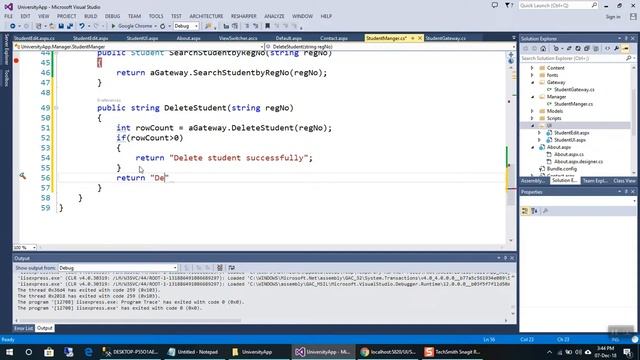Switch to the Error List tab
This screenshot has width=640, height=360.
[x=23, y=328]
